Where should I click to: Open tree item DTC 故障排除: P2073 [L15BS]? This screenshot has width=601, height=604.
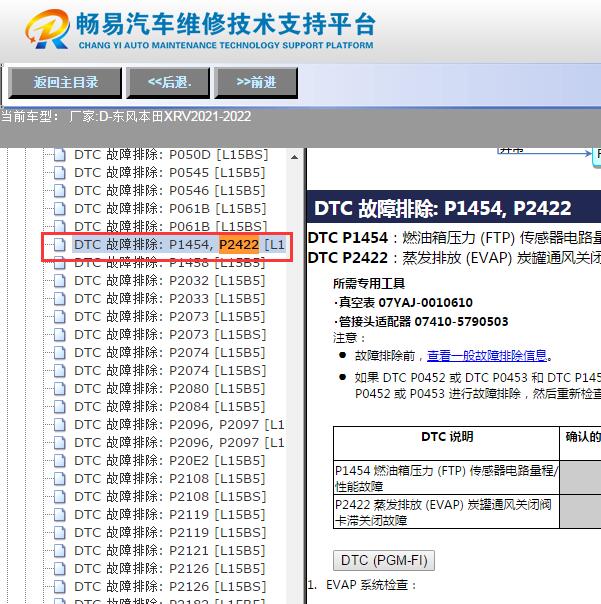click(170, 334)
